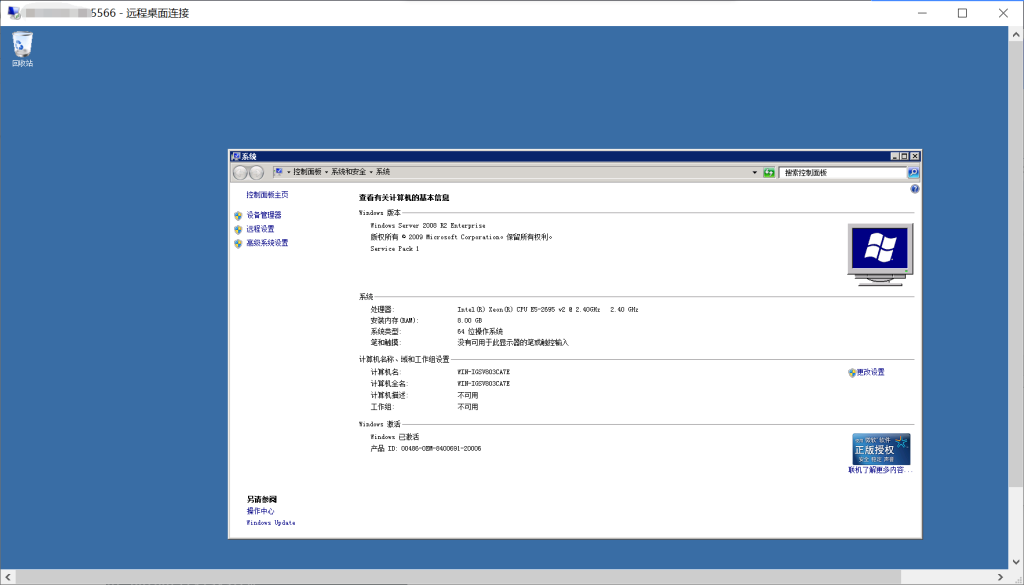Viewport: 1024px width, 585px height.
Task: Open the blue help question mark icon
Action: click(x=914, y=189)
